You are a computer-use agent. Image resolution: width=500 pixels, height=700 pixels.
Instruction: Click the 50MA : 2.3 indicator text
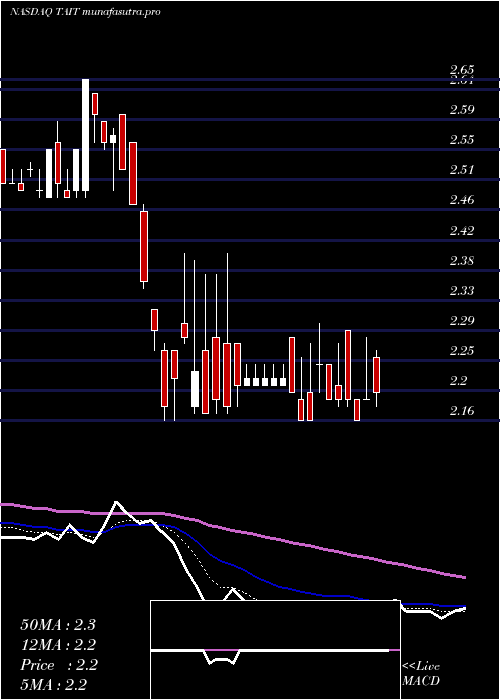click(x=58, y=625)
